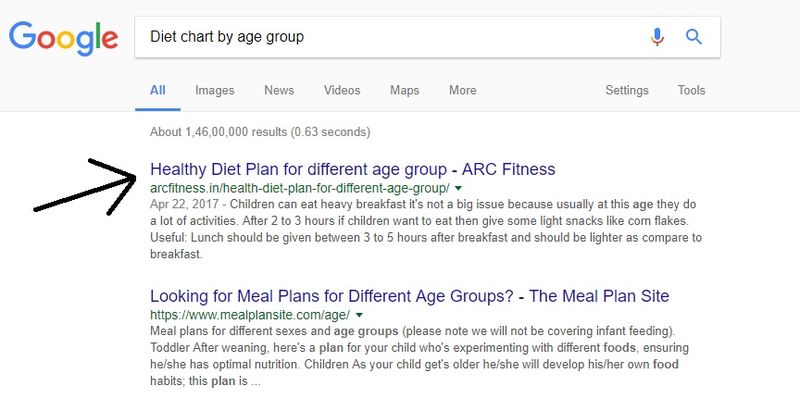The height and width of the screenshot is (411, 800).
Task: Expand the dropdown arrow beside the arcfitness.in URL
Action: (x=458, y=188)
